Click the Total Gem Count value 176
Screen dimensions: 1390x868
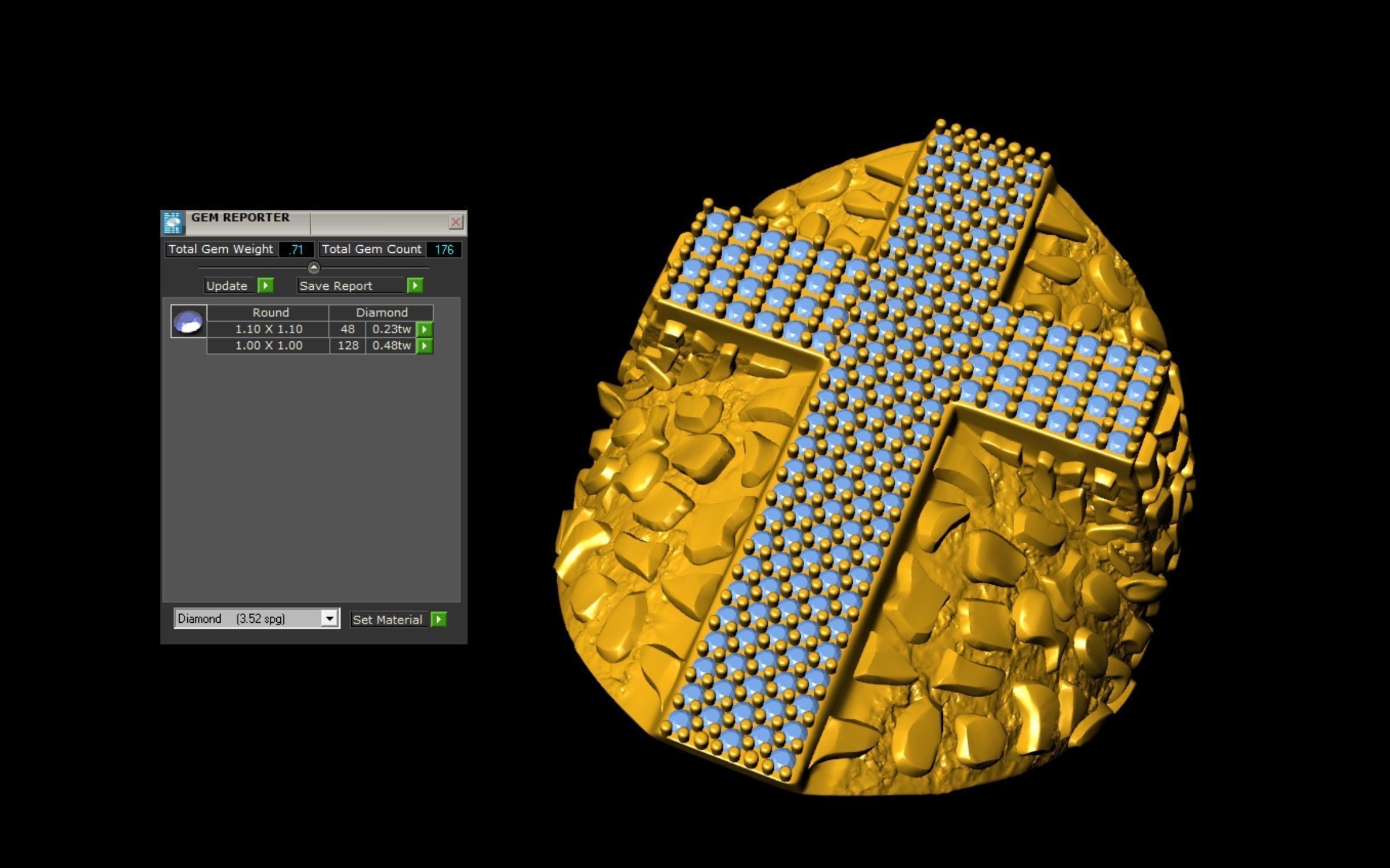click(444, 250)
